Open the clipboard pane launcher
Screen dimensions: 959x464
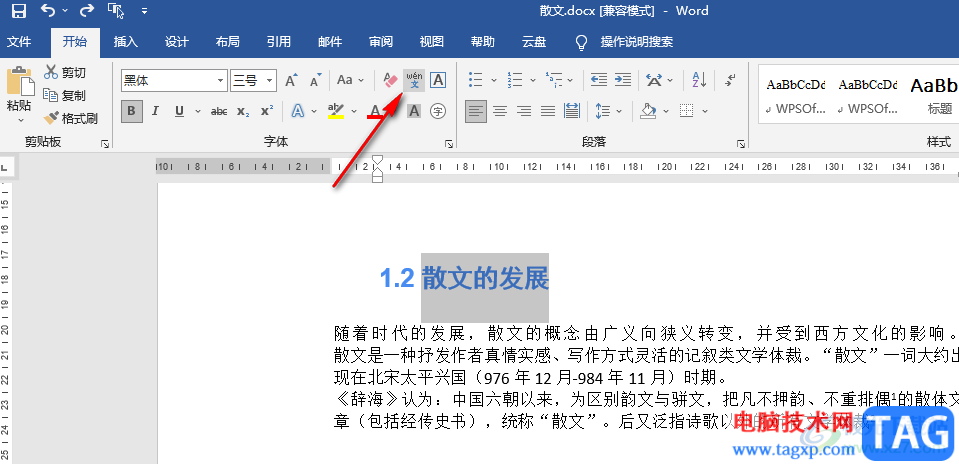tap(105, 144)
